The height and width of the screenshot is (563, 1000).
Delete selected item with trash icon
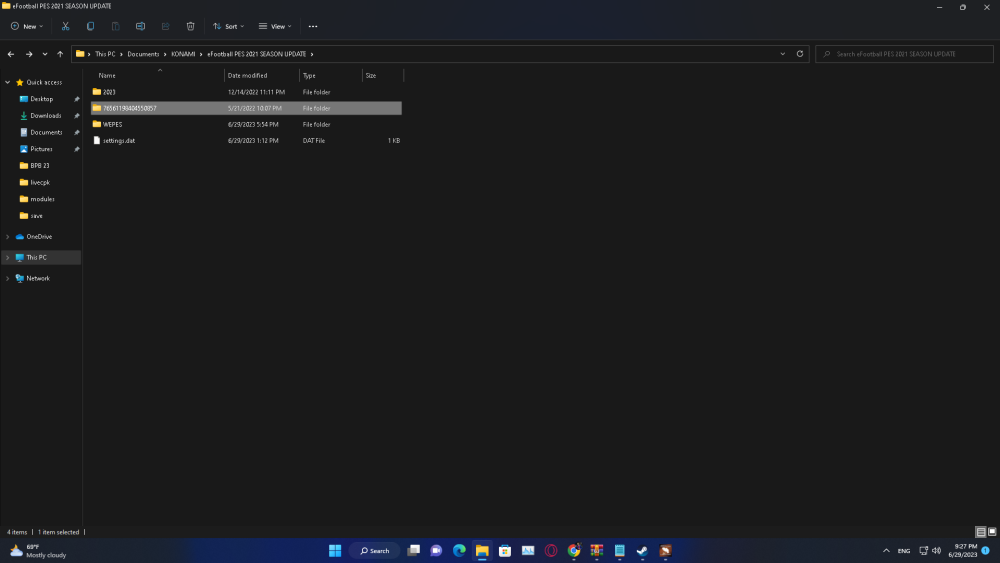click(x=191, y=26)
